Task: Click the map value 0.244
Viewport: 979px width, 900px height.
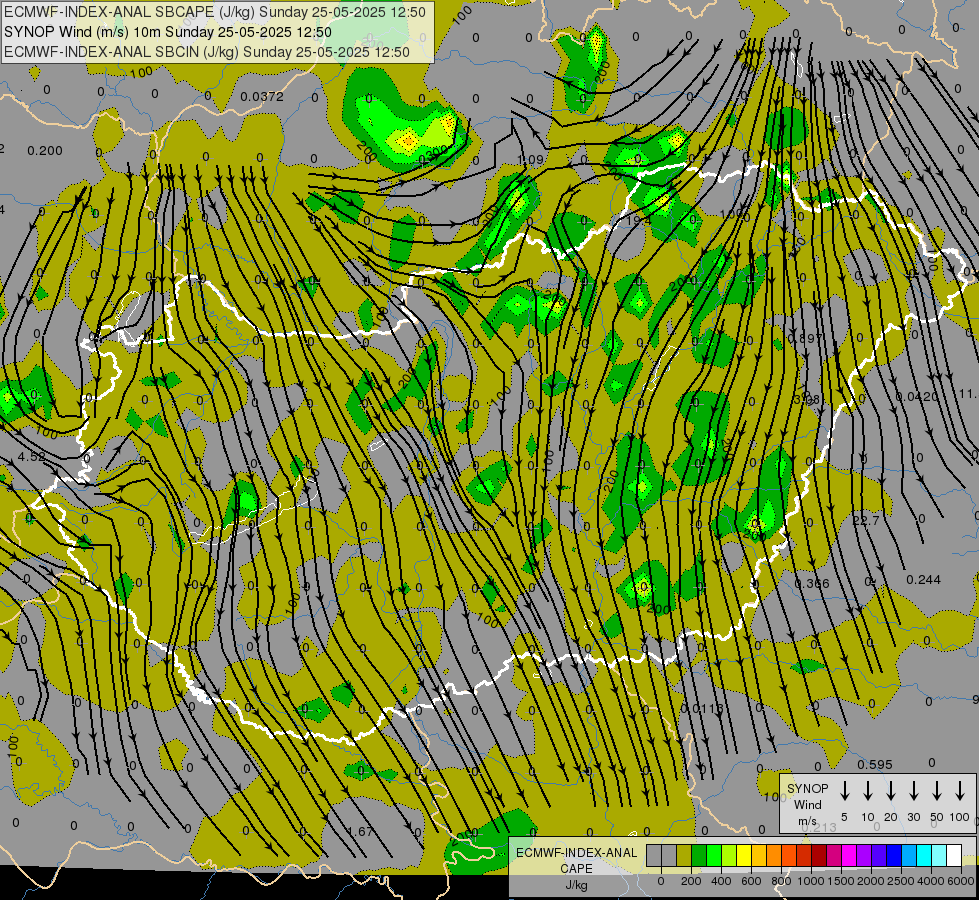Action: (x=923, y=580)
